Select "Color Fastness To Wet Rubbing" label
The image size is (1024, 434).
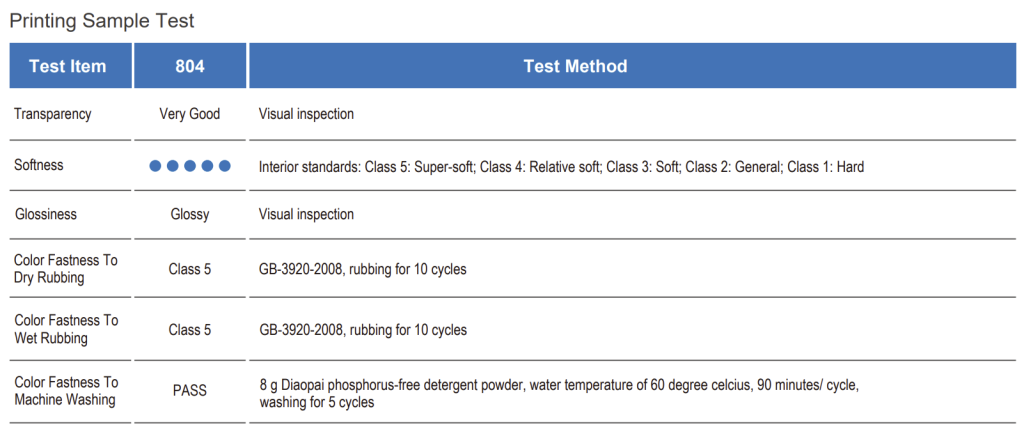65,329
